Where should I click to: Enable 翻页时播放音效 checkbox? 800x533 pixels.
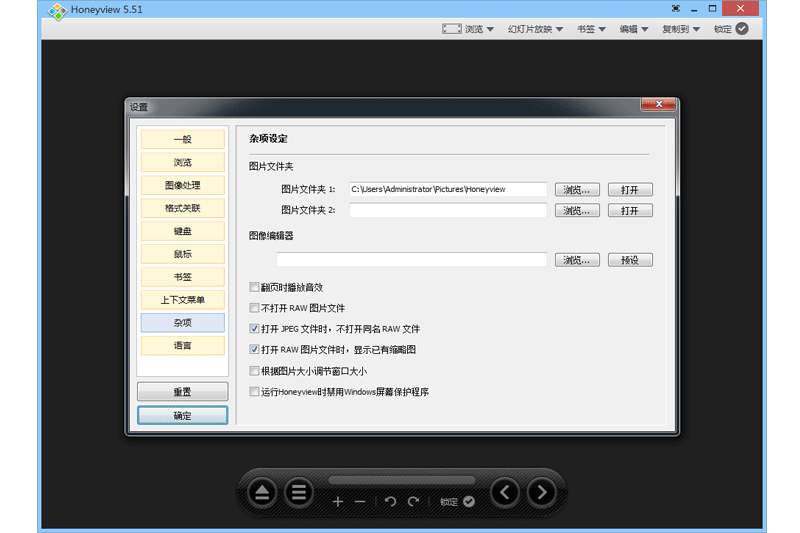click(254, 287)
